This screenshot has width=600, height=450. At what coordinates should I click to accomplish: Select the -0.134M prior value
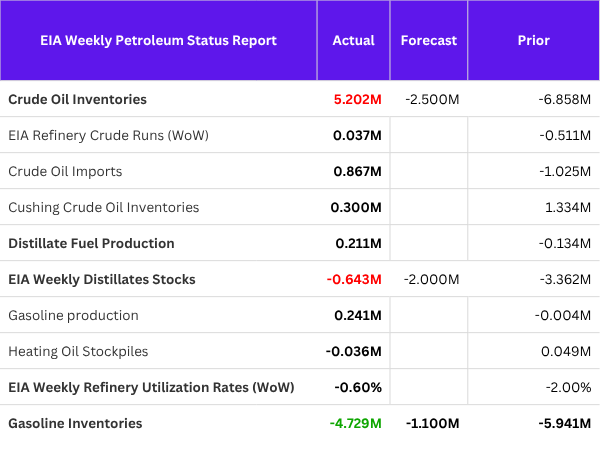[x=564, y=243]
